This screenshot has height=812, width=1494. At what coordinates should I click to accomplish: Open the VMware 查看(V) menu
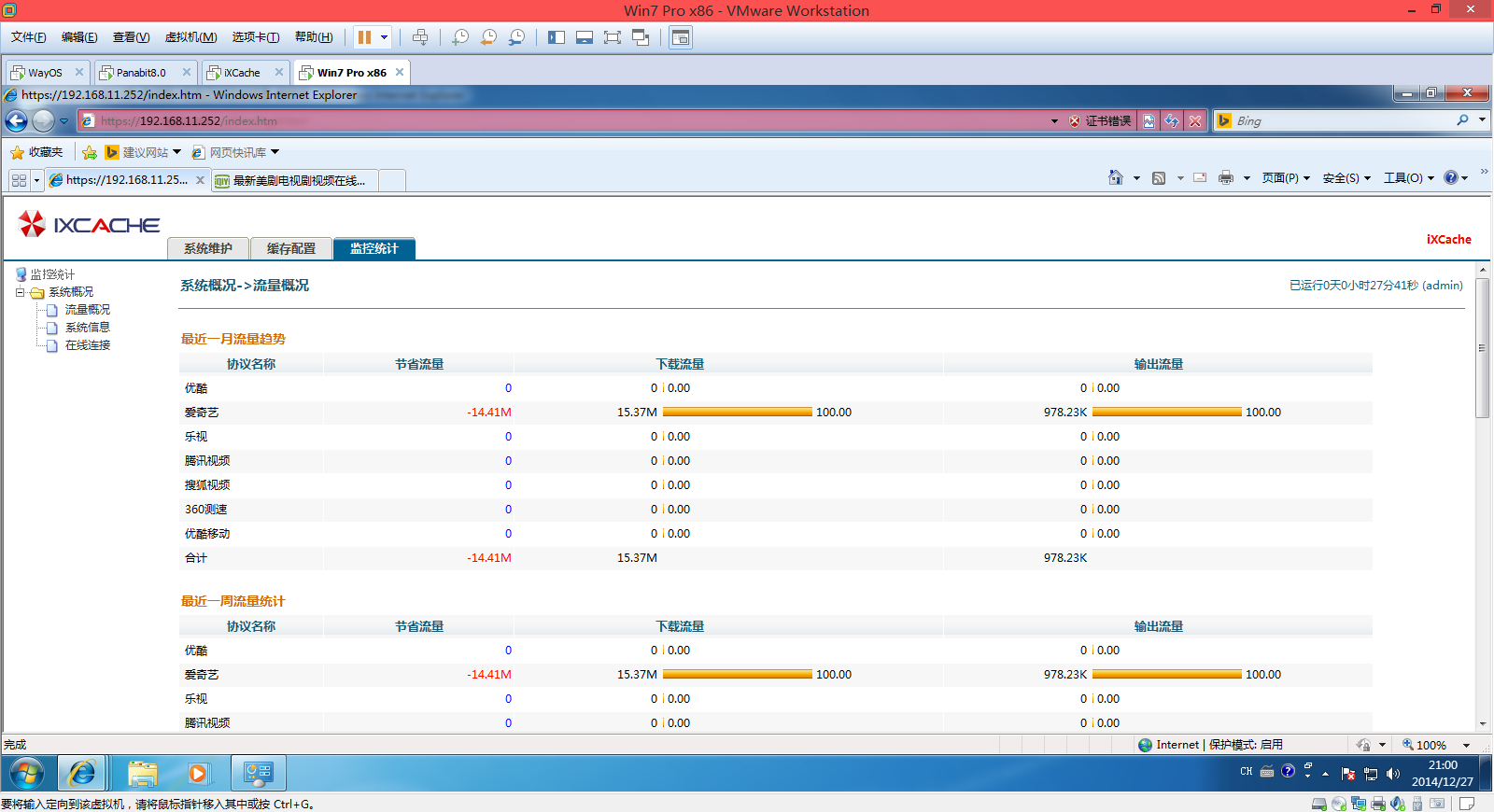131,37
